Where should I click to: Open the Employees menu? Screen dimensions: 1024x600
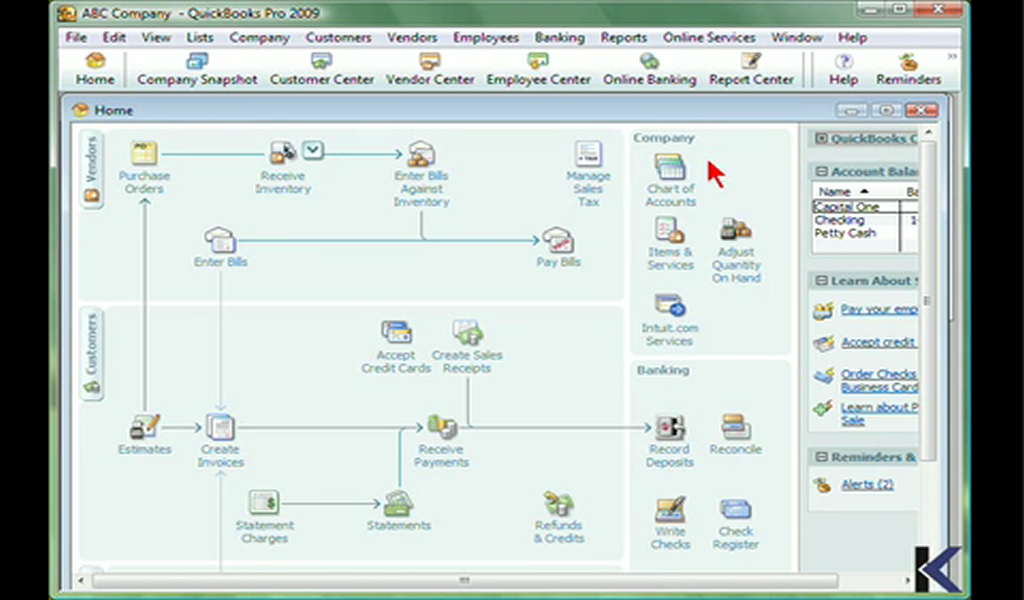(x=486, y=38)
